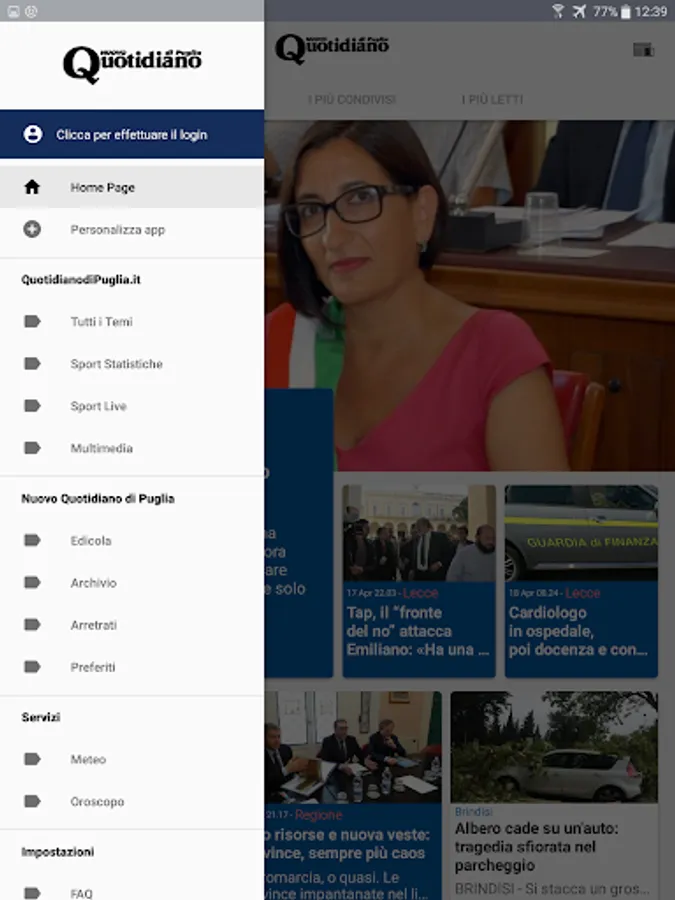Click the user account icon in the login bar
The height and width of the screenshot is (900, 675).
pyautogui.click(x=33, y=134)
